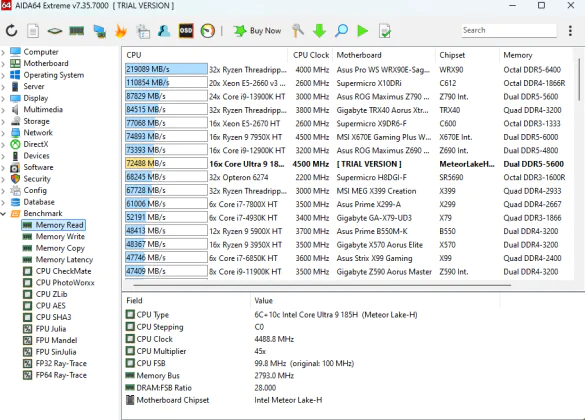Open preferences wrench tools icon
The height and width of the screenshot is (420, 585).
[x=298, y=31]
